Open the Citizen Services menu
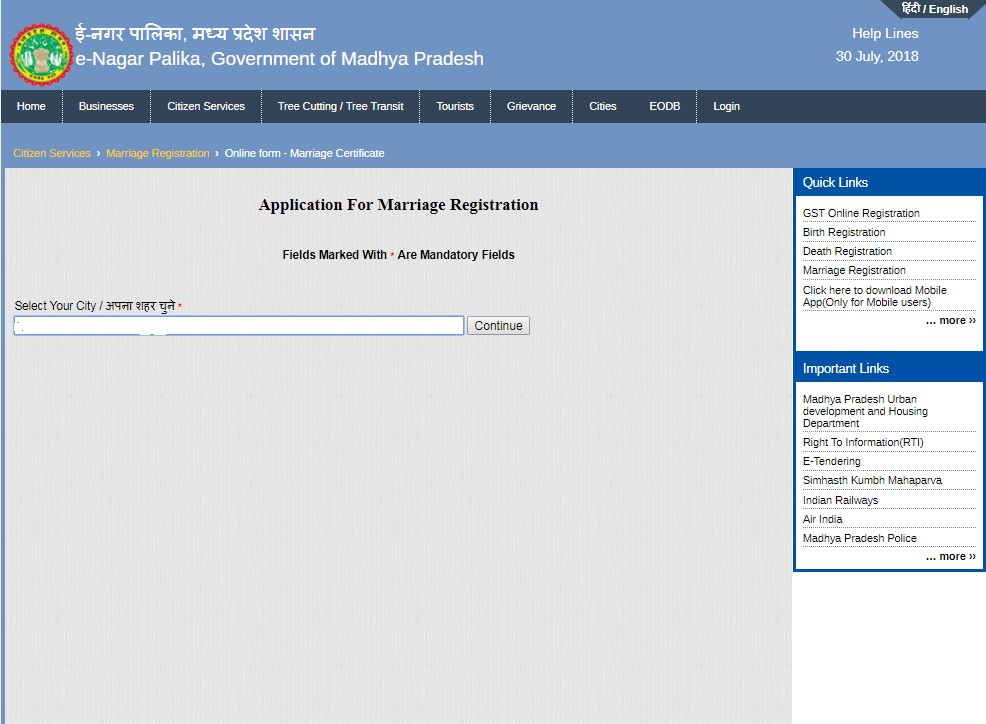 (205, 106)
